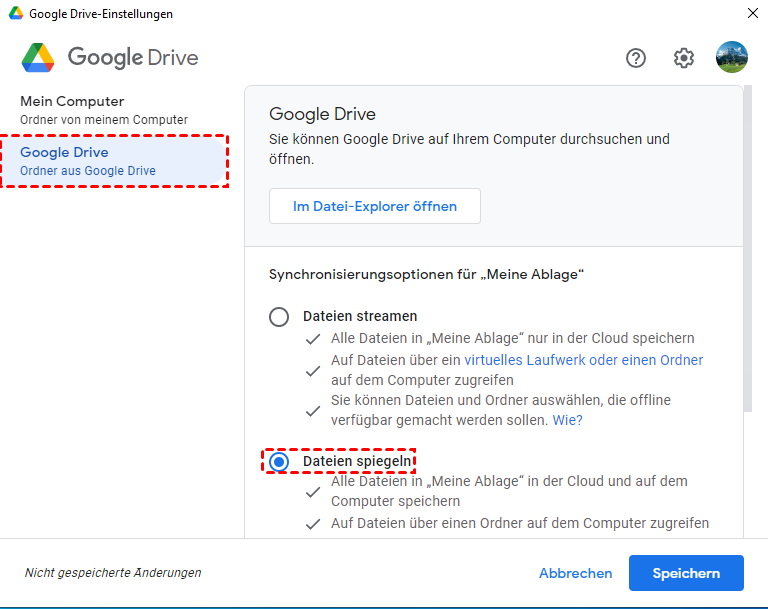
Task: Click 'Abbrechen' to cancel changes
Action: pos(575,573)
